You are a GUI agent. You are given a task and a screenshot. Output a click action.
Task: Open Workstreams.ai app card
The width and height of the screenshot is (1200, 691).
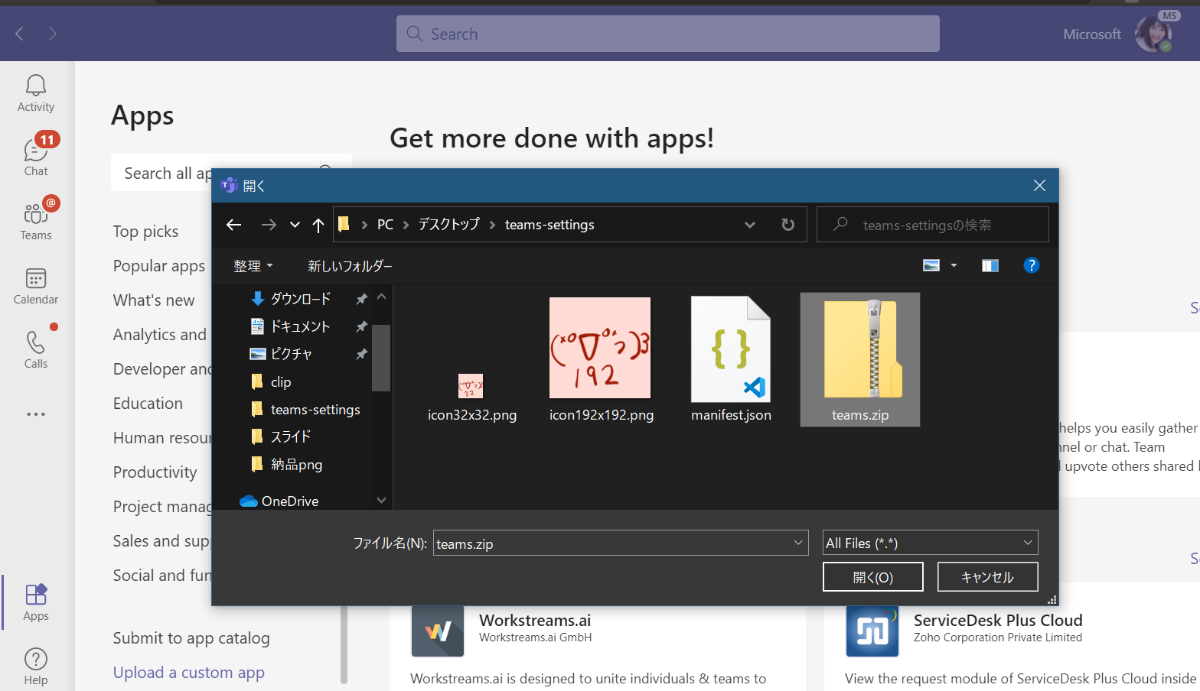coord(598,648)
